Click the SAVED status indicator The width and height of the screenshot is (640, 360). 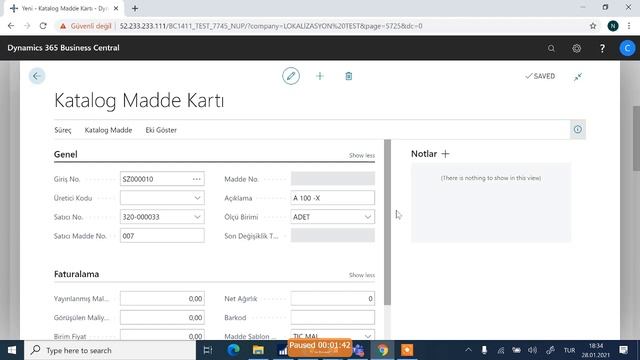pyautogui.click(x=540, y=76)
